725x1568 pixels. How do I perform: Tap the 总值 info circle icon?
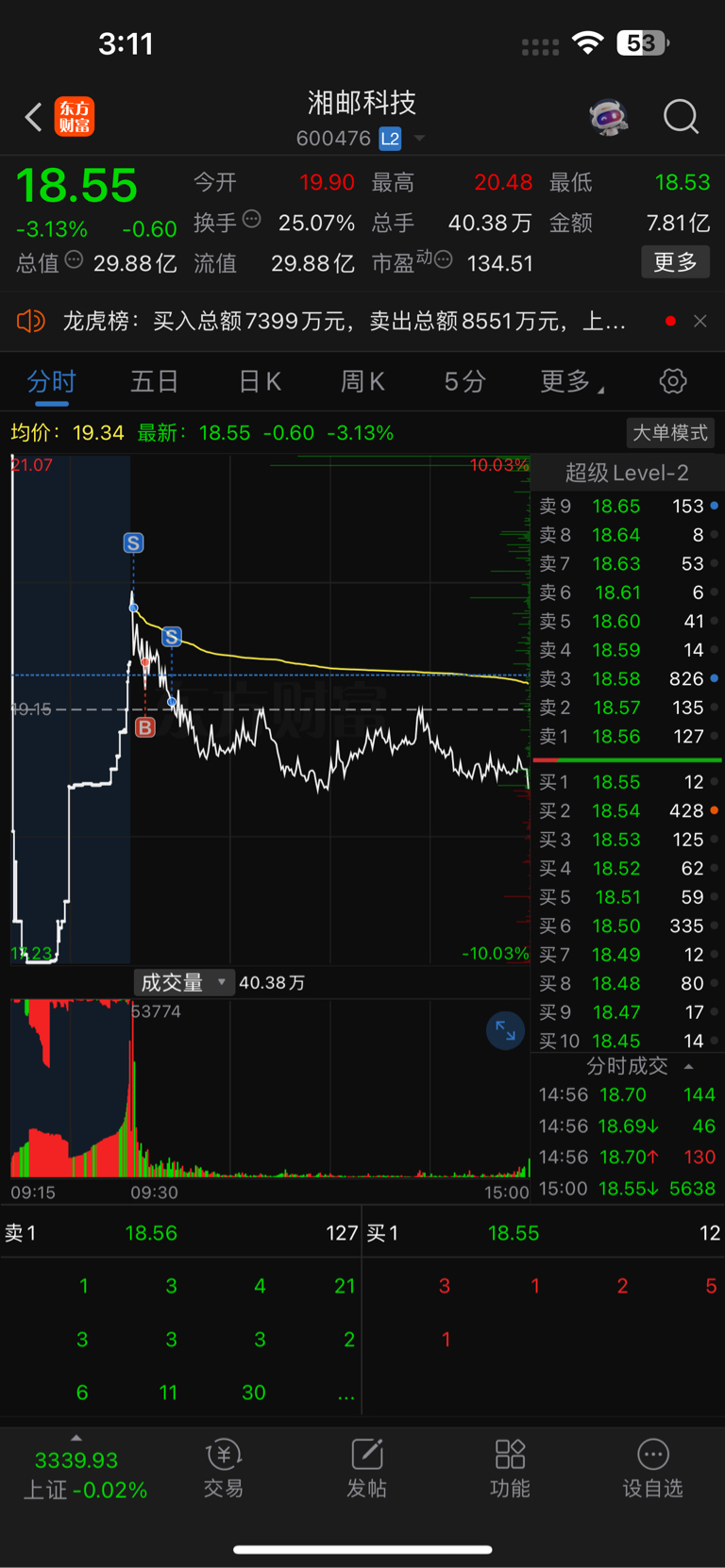click(x=74, y=260)
